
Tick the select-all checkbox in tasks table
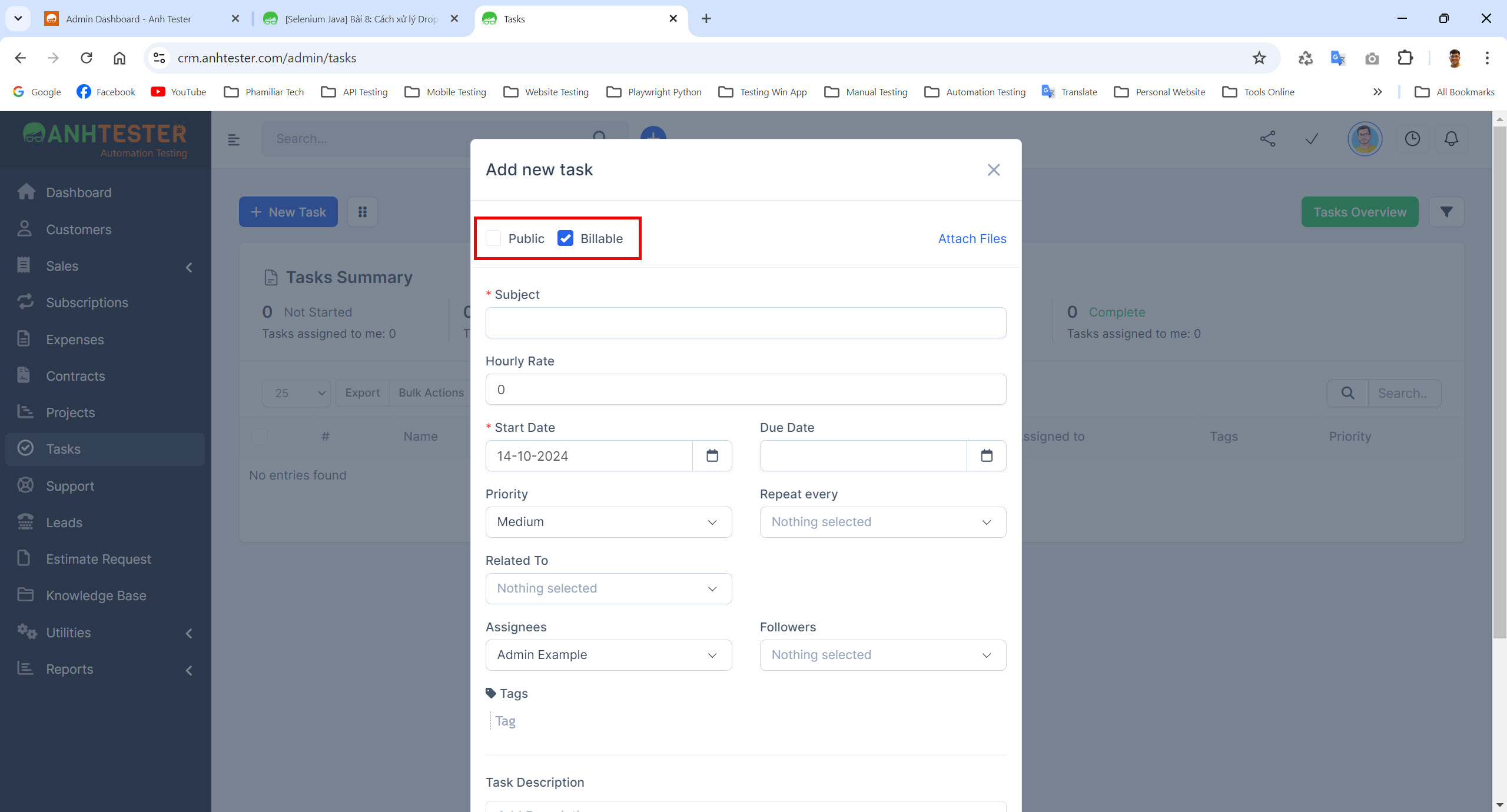(260, 437)
